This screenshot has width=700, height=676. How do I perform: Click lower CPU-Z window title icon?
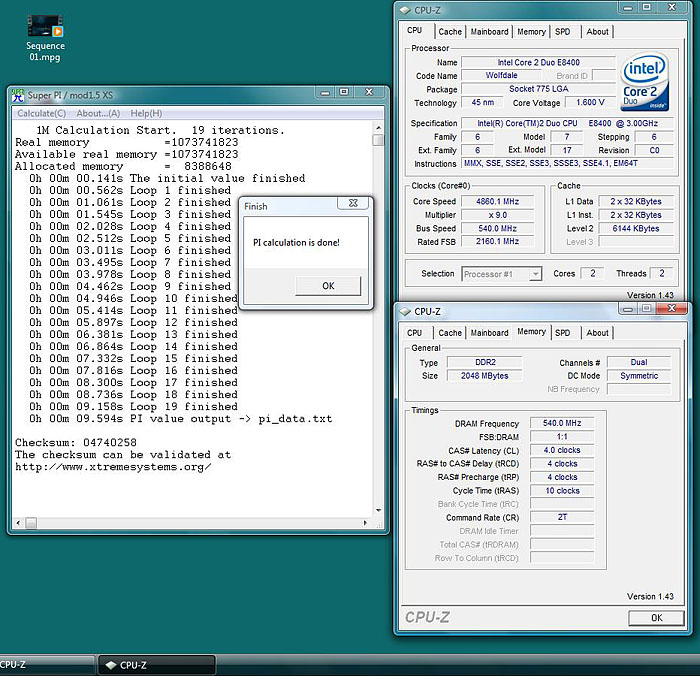[x=405, y=311]
